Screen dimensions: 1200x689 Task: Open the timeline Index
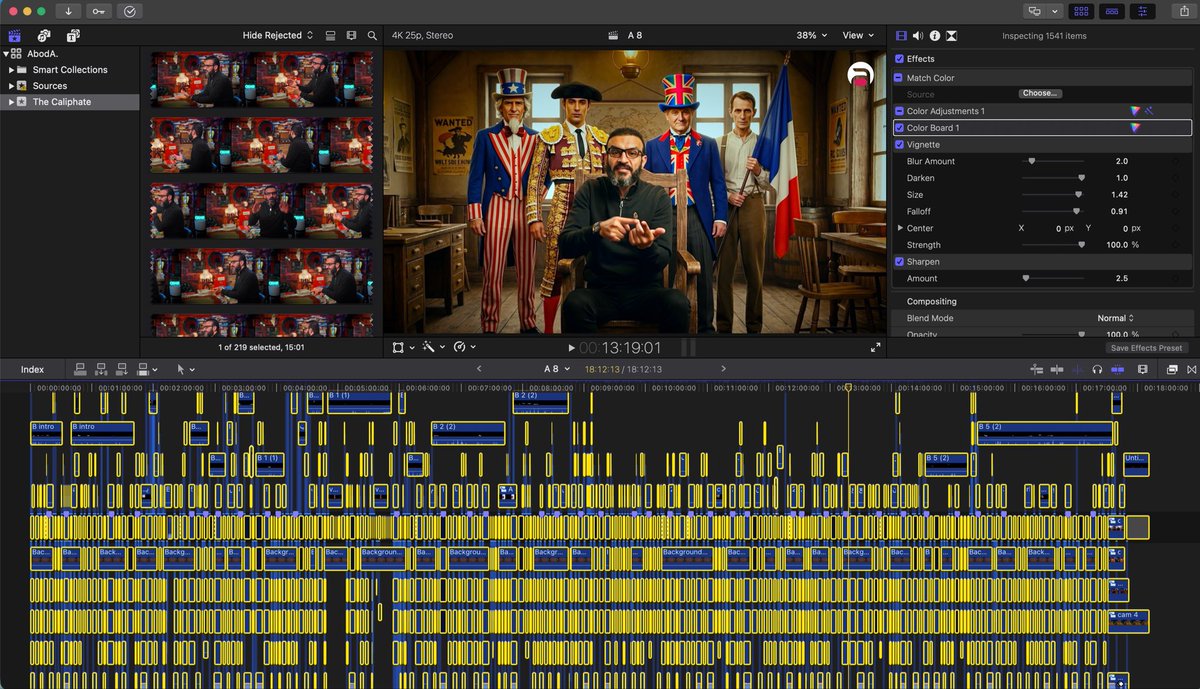coord(32,369)
